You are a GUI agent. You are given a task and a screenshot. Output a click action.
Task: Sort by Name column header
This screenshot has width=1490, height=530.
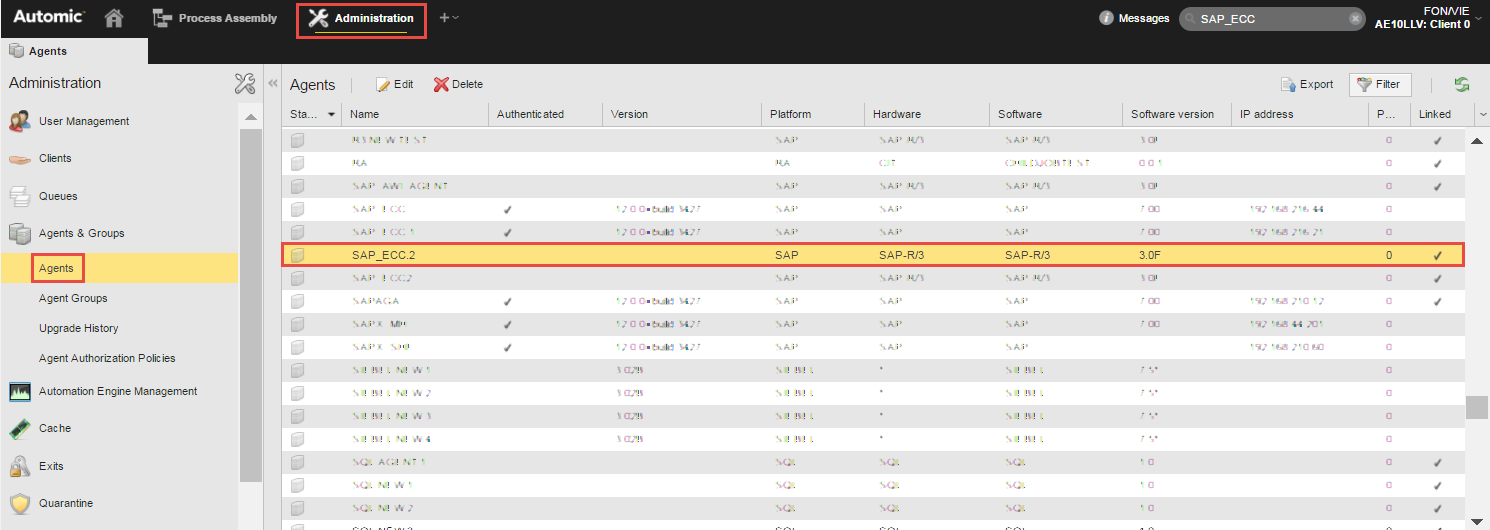point(414,114)
